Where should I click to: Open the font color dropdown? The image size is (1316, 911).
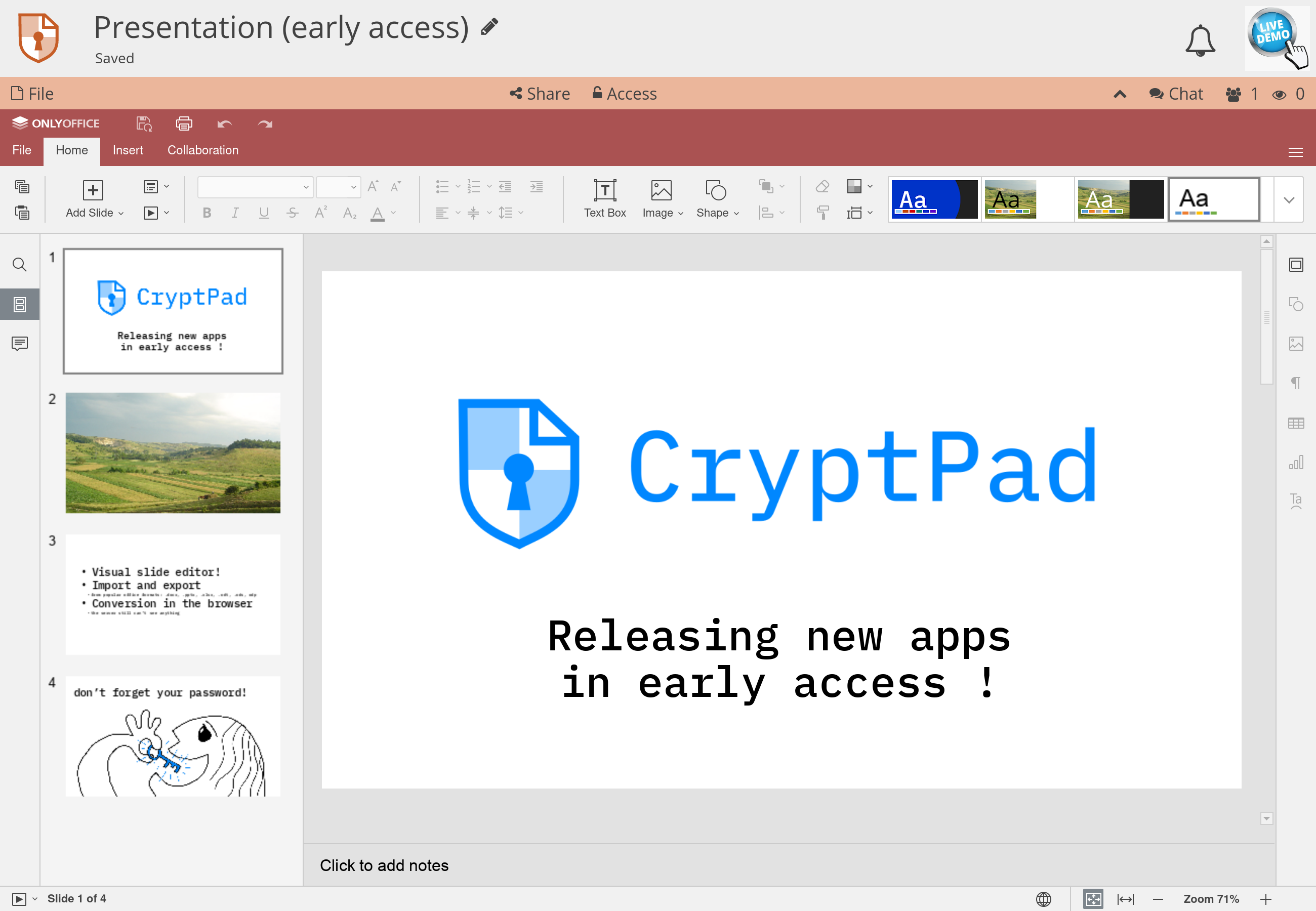393,213
